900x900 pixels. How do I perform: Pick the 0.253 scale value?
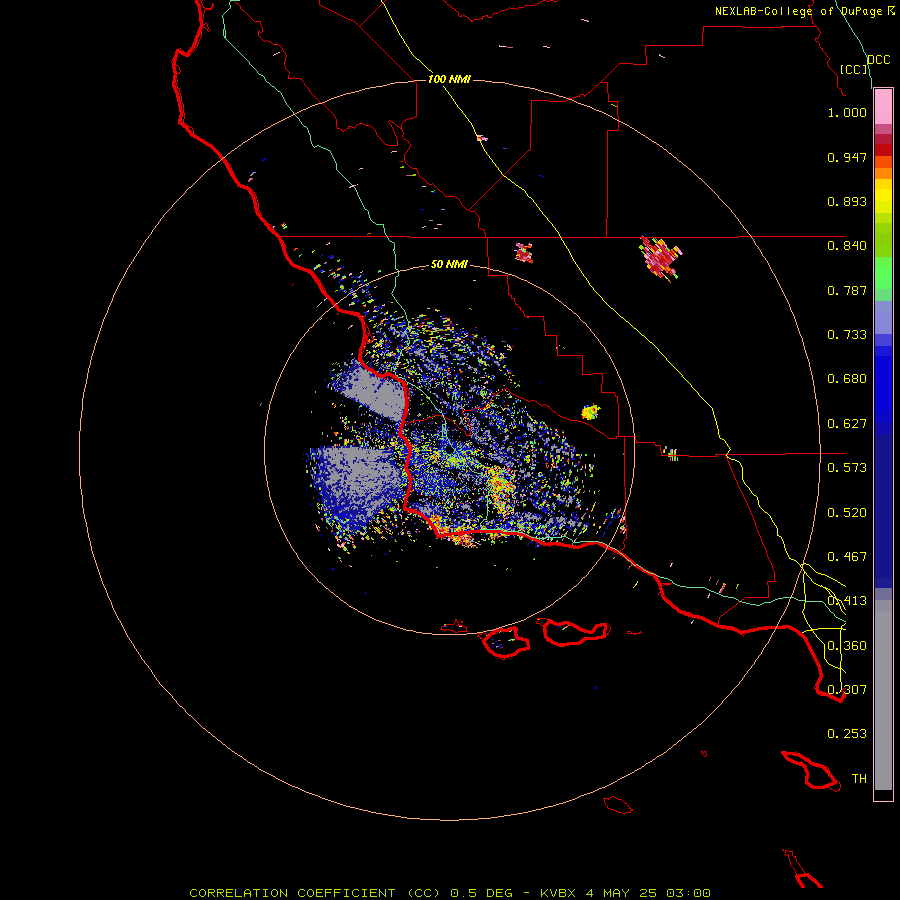[847, 734]
